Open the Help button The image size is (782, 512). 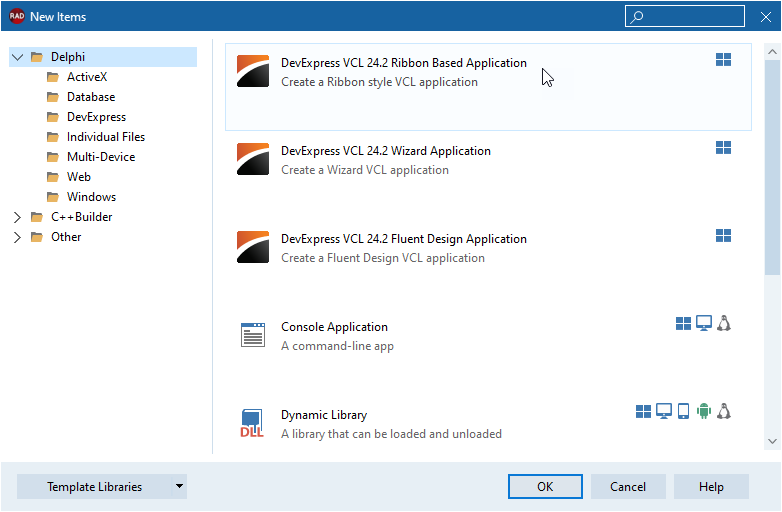tap(711, 487)
